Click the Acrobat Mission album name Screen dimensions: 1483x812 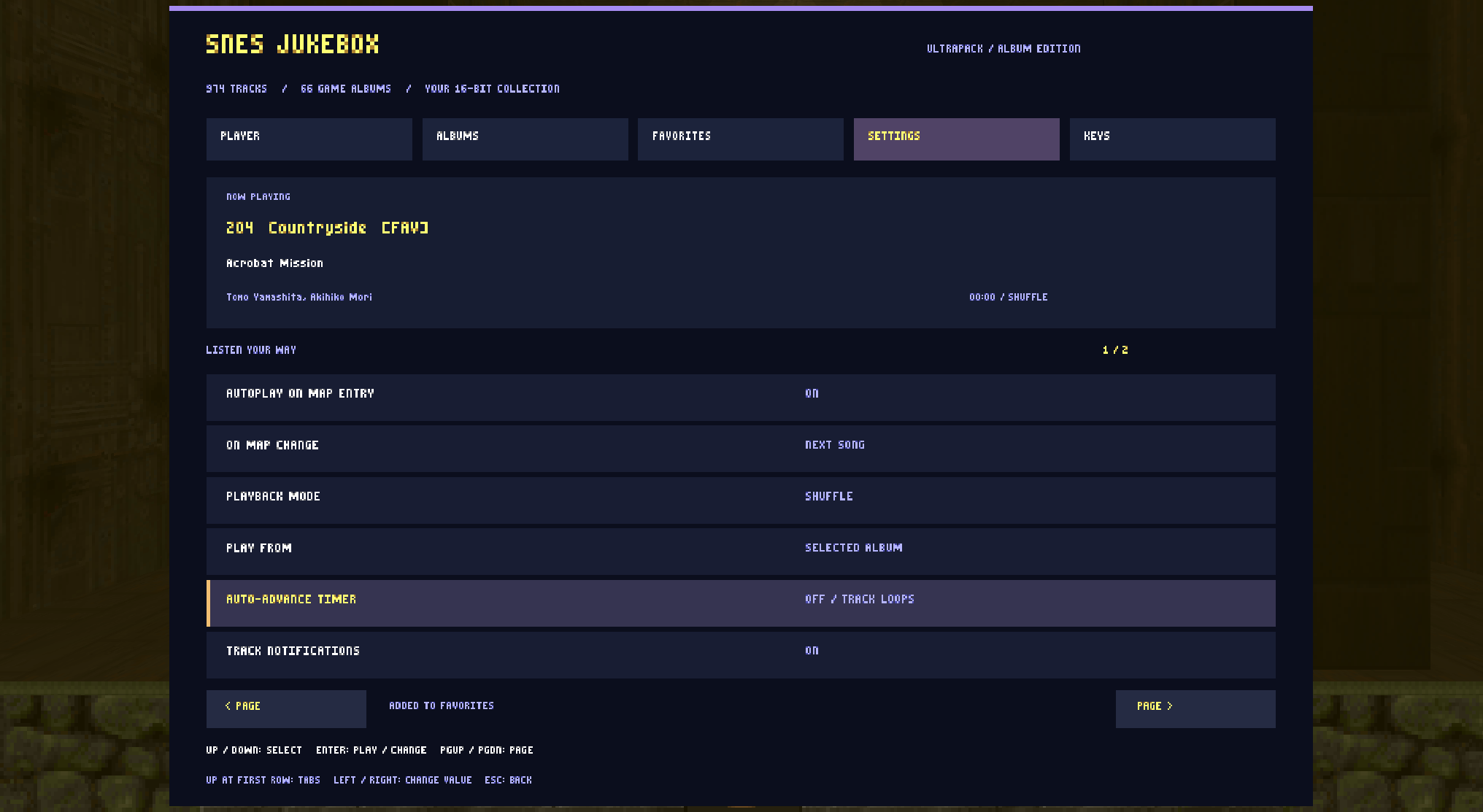[x=274, y=263]
